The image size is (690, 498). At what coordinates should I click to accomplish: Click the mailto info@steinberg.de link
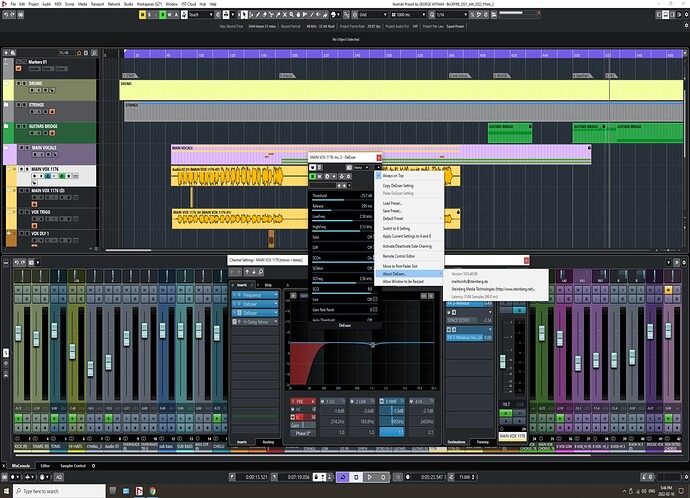[x=470, y=281]
